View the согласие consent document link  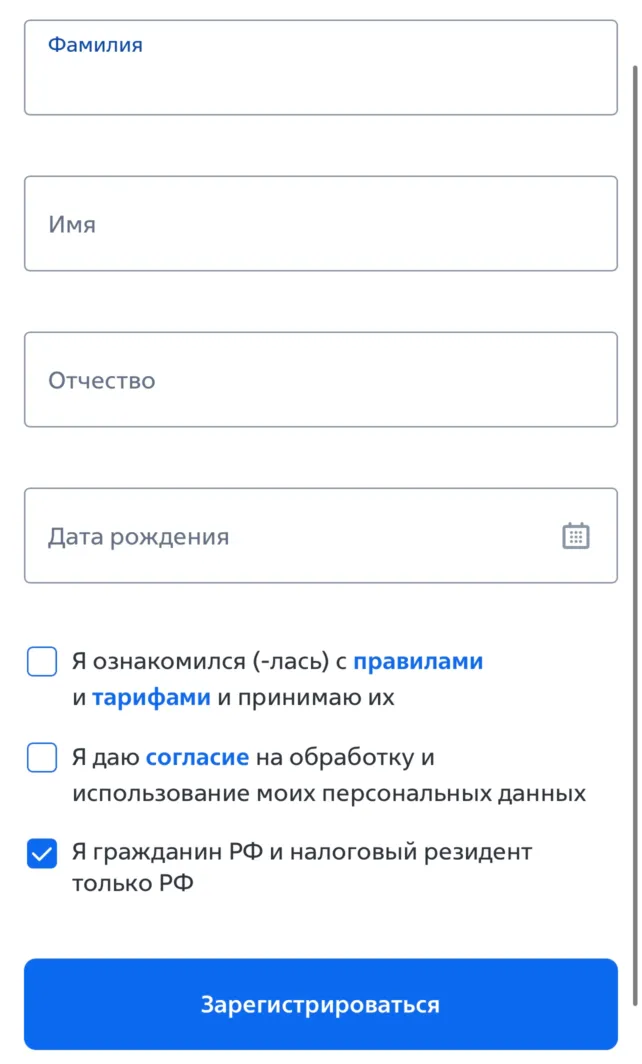coord(197,757)
